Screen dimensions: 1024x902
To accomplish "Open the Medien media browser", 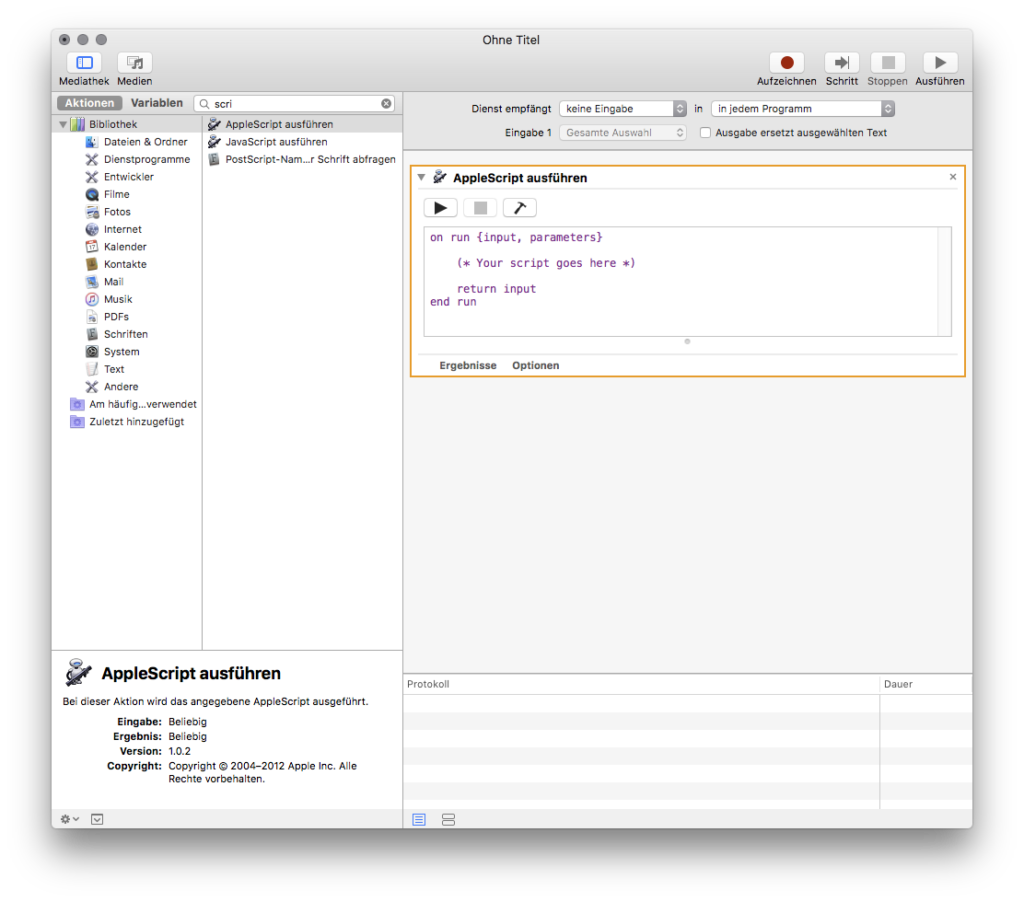I will 135,63.
